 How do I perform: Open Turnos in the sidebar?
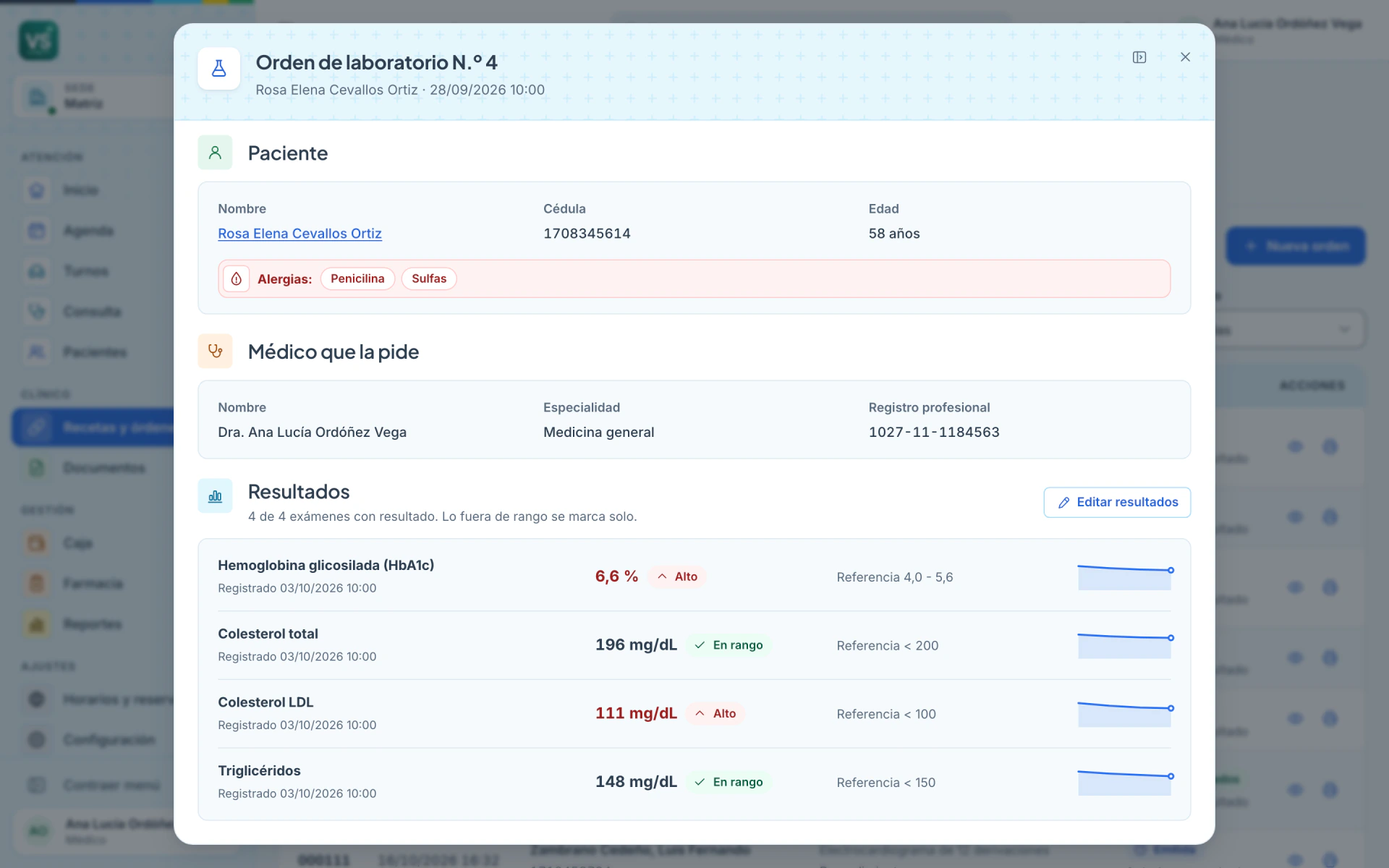tap(93, 271)
